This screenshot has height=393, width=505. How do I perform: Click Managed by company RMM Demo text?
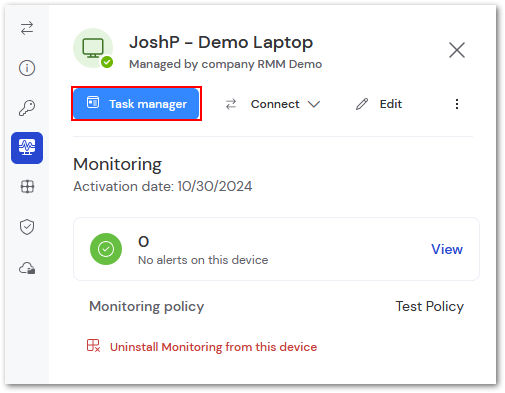click(225, 64)
